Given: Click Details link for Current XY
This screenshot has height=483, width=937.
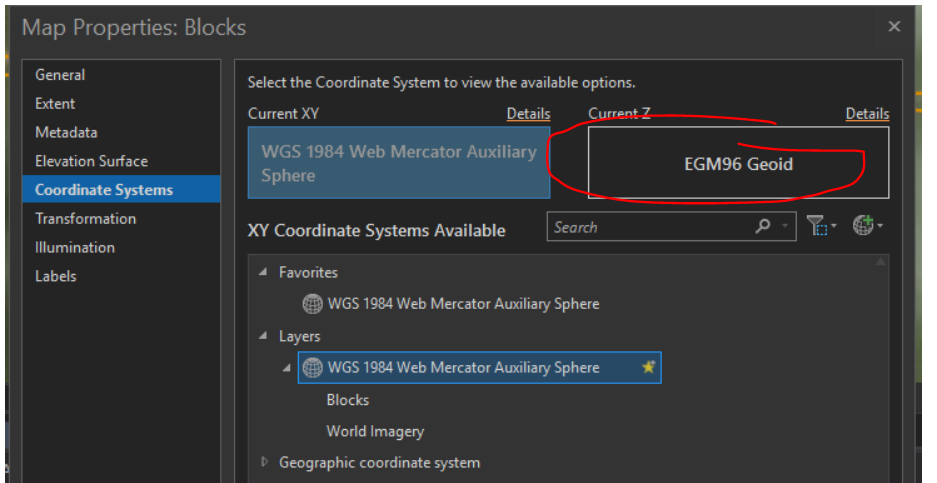Looking at the screenshot, I should [x=528, y=114].
